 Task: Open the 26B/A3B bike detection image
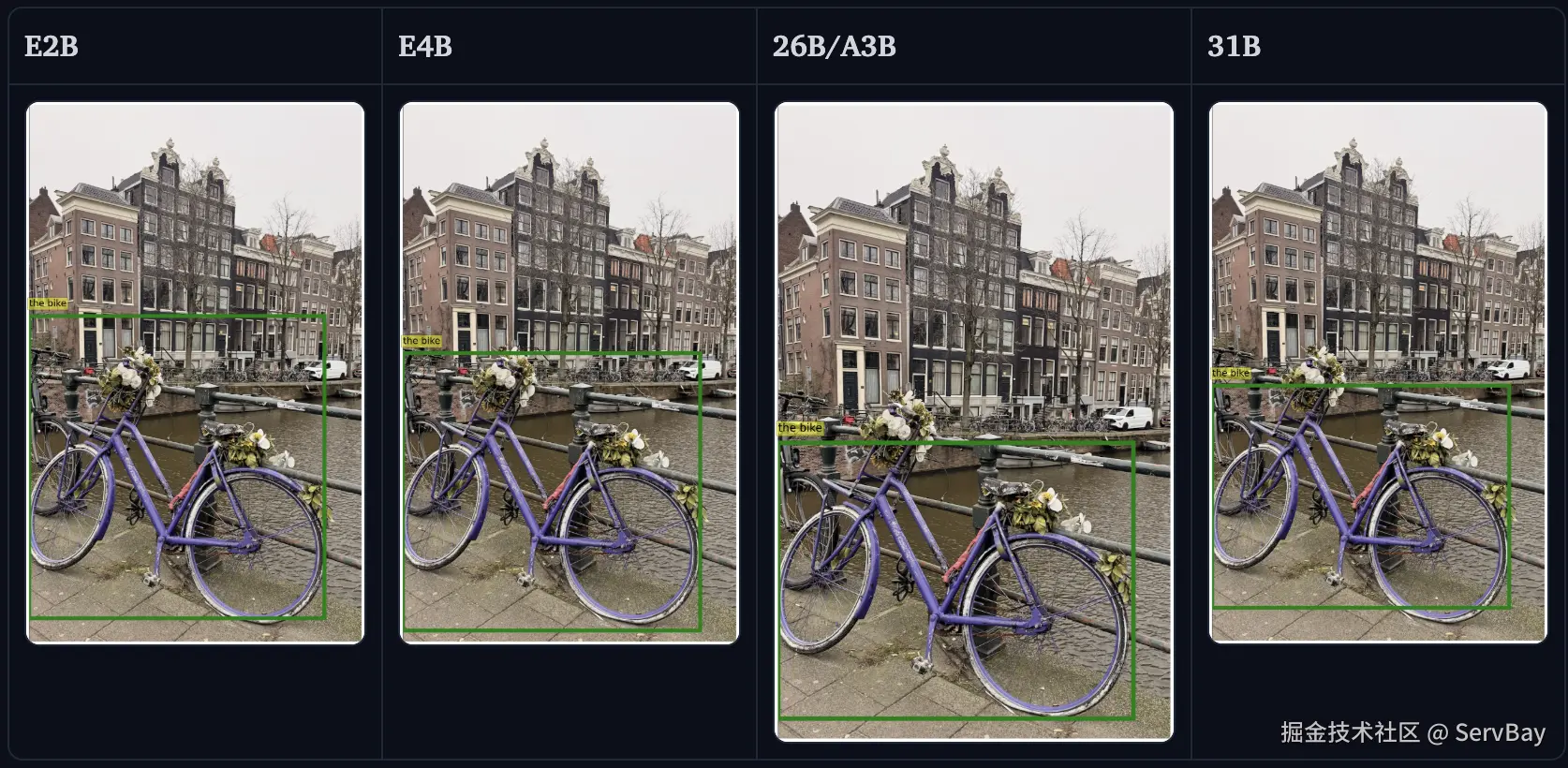click(x=974, y=421)
